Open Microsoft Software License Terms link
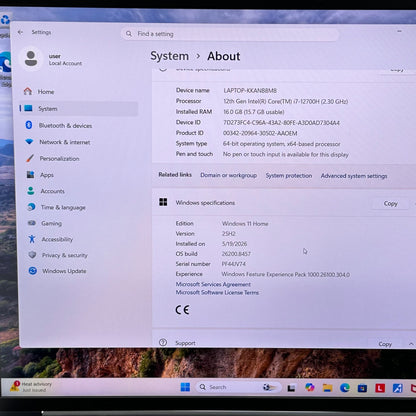 [x=217, y=292]
